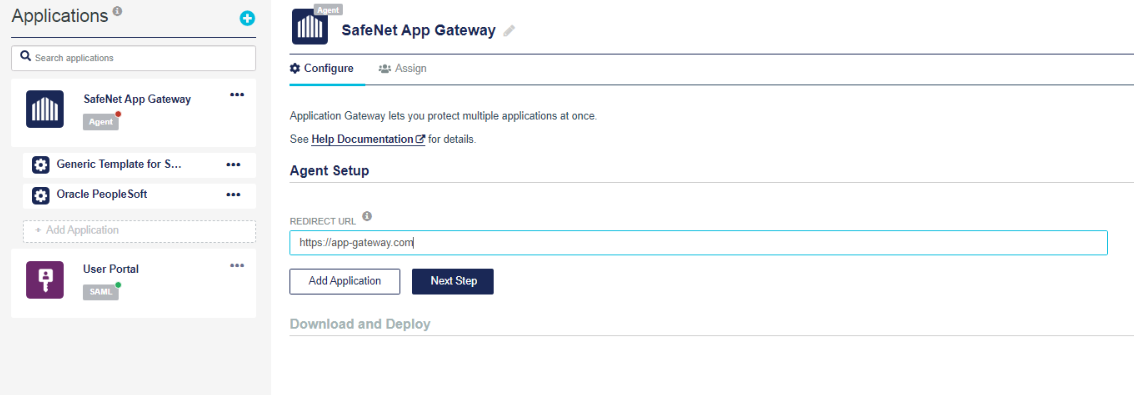This screenshot has height=395, width=1134.
Task: Click the blue plus add application icon
Action: pyautogui.click(x=247, y=19)
